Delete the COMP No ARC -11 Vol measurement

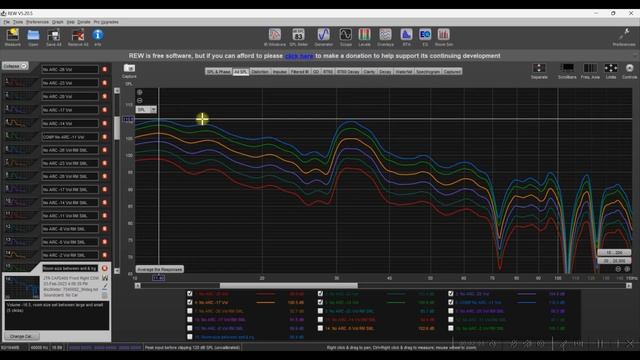point(104,137)
